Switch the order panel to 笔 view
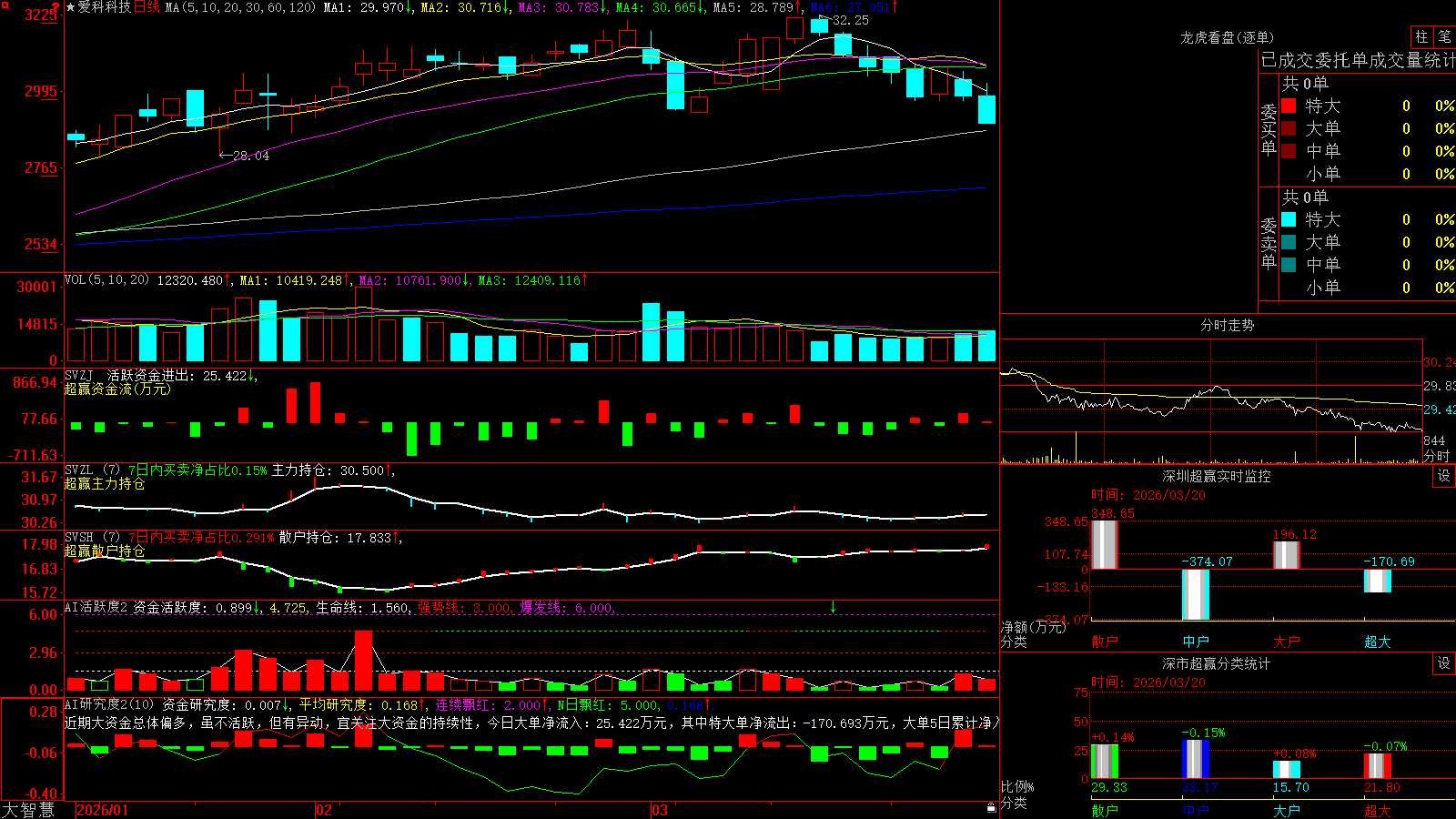Viewport: 1456px width, 819px height. pos(1444,37)
